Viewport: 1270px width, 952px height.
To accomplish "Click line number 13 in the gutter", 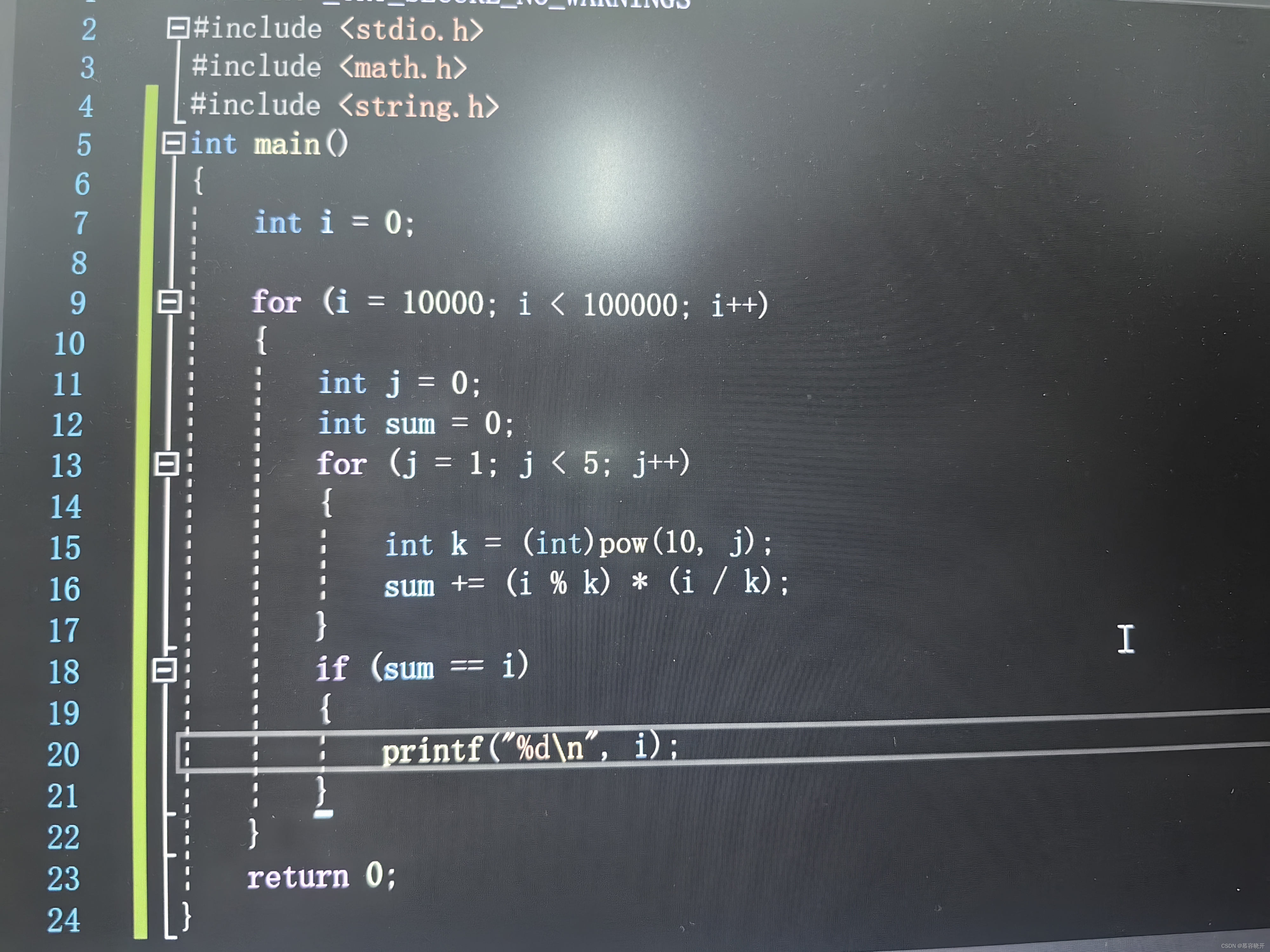I will click(x=67, y=466).
